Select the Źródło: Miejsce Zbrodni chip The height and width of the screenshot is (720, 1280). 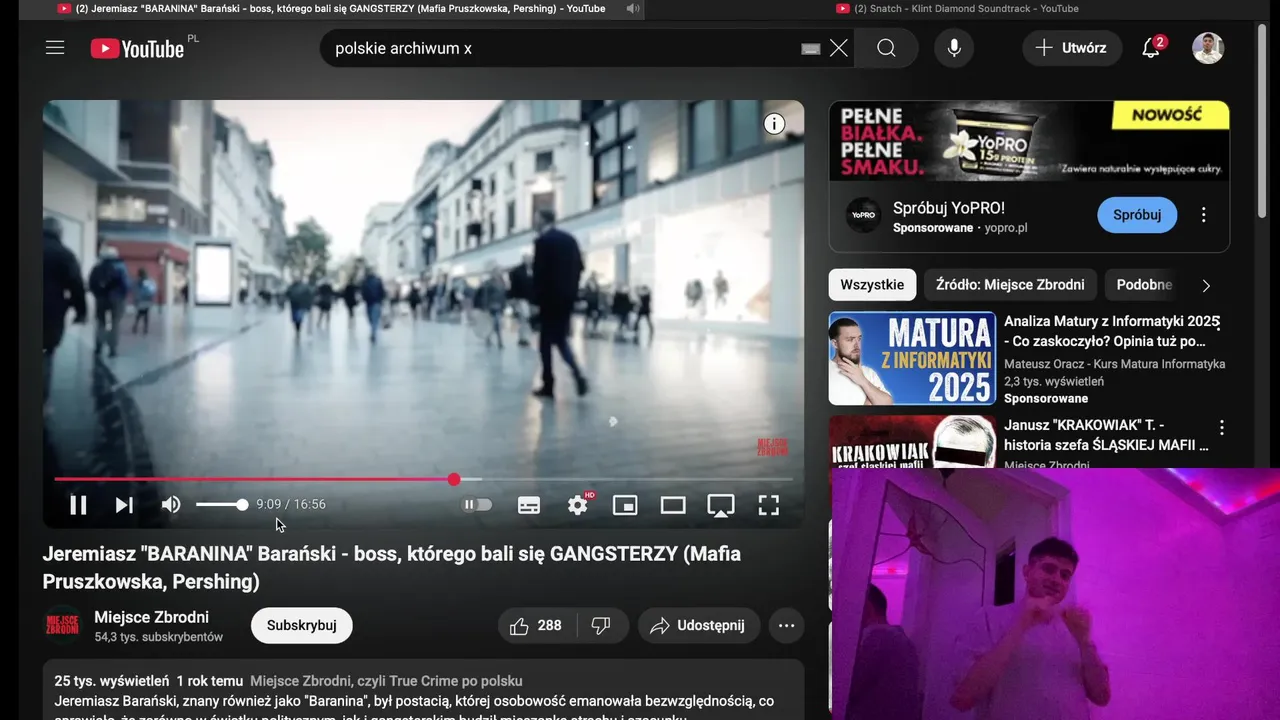[x=1010, y=285]
